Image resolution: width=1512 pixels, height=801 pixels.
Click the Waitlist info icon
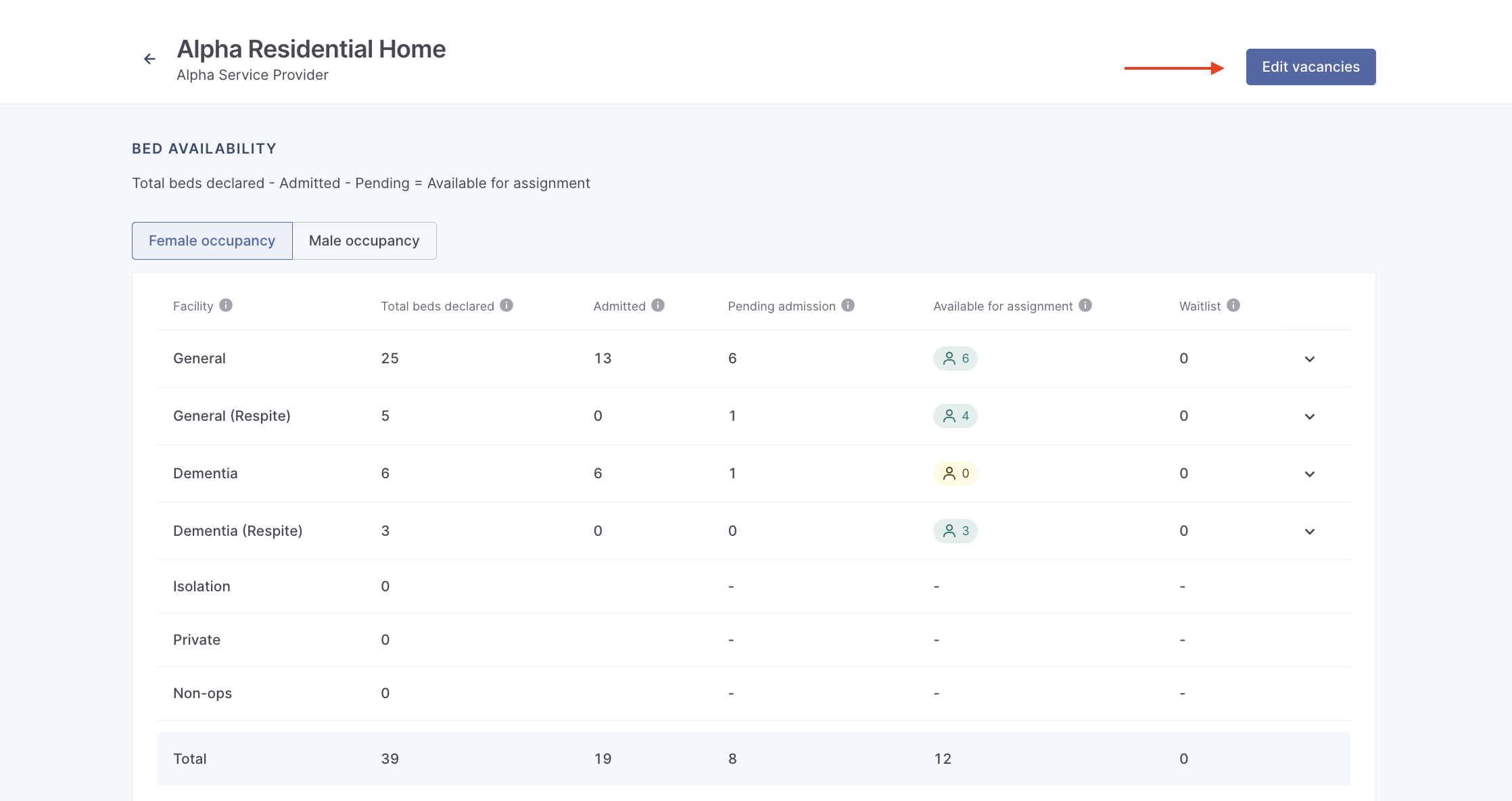coord(1233,305)
